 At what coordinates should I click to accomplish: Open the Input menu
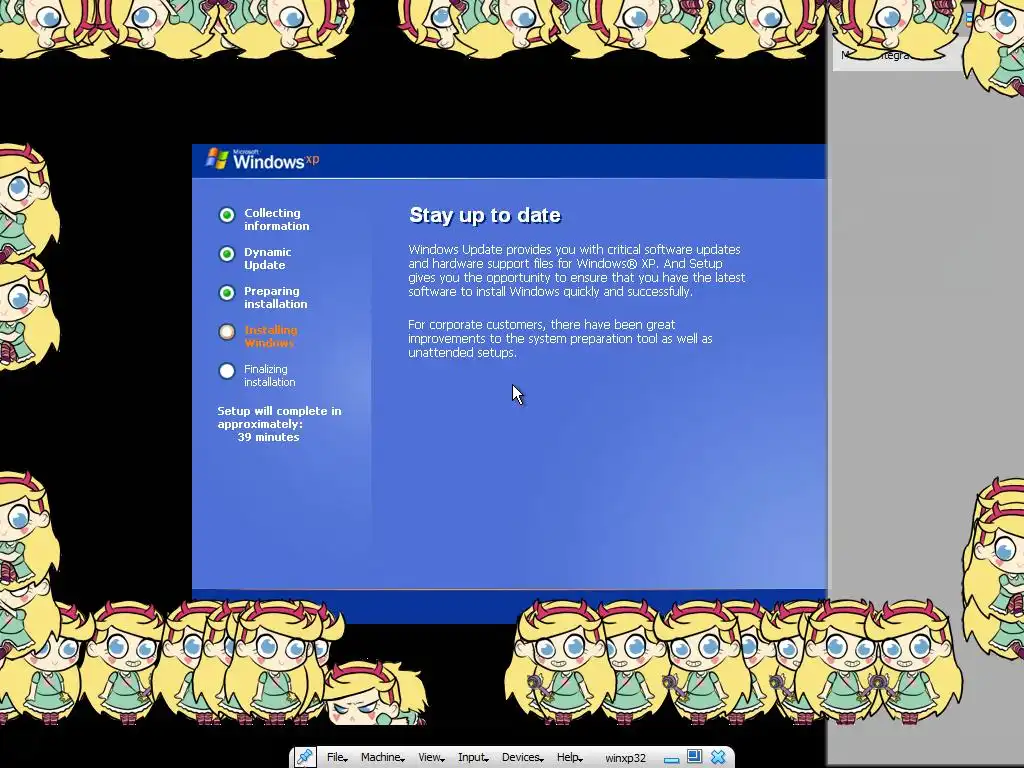(x=473, y=757)
